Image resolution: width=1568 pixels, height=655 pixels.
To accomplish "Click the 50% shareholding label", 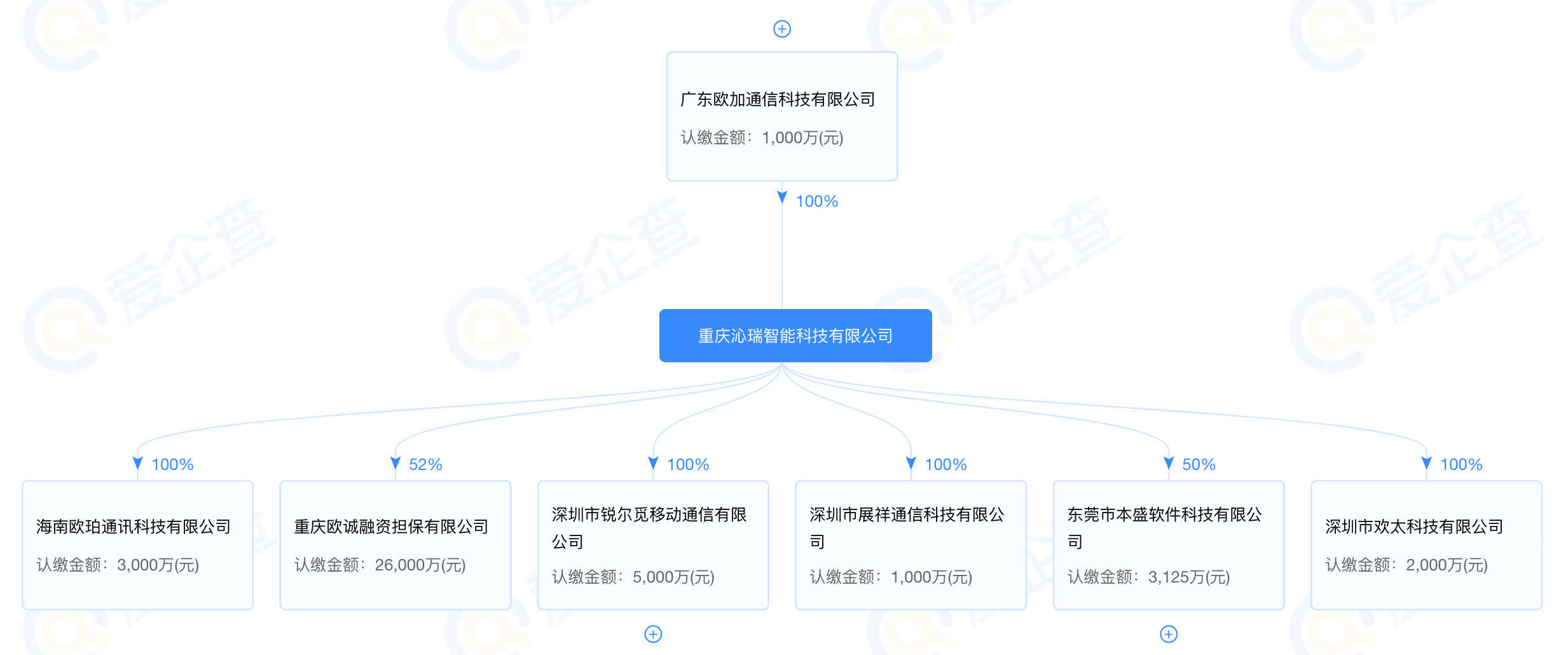I will click(1199, 465).
